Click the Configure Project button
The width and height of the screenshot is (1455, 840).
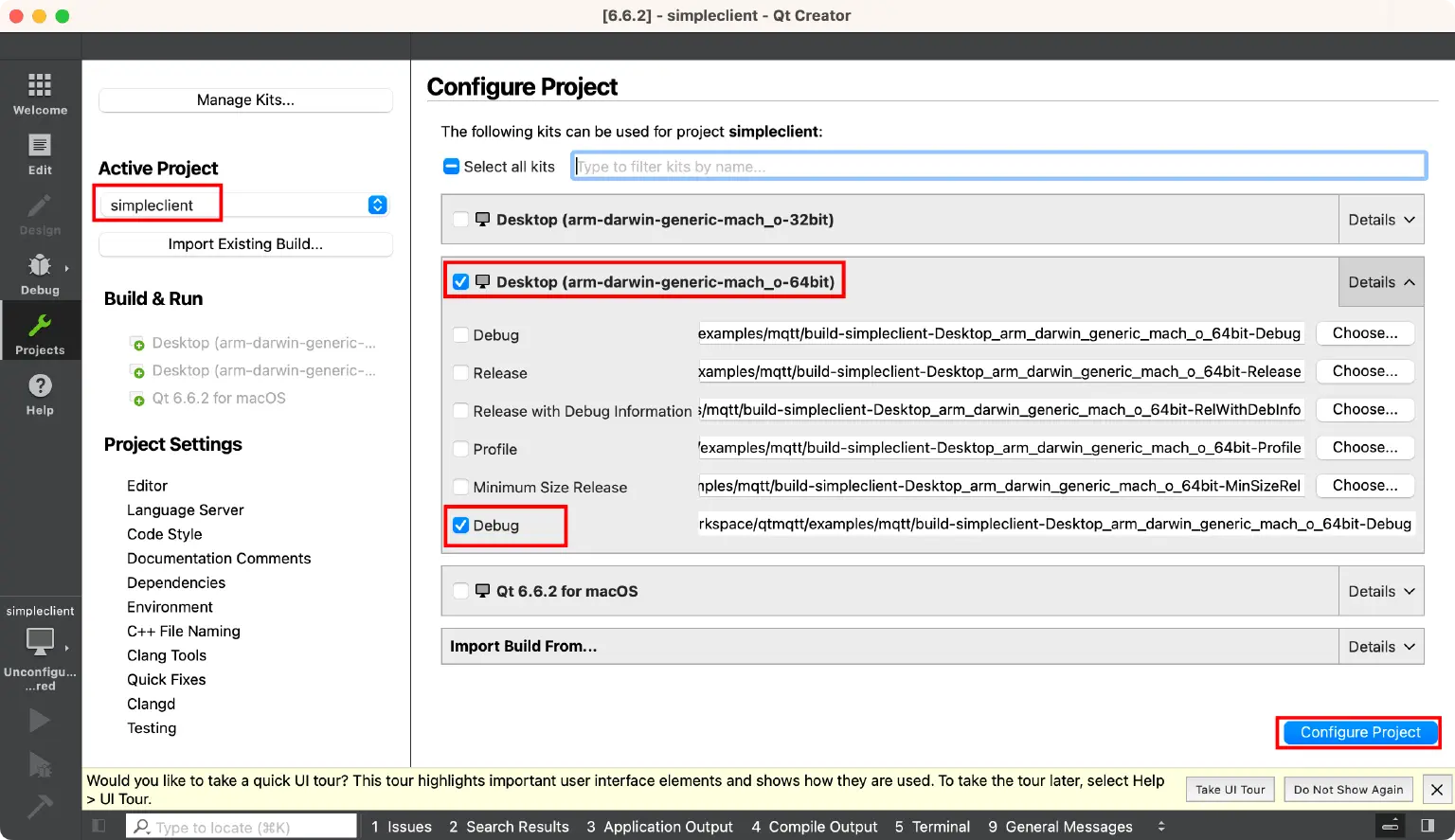1359,732
